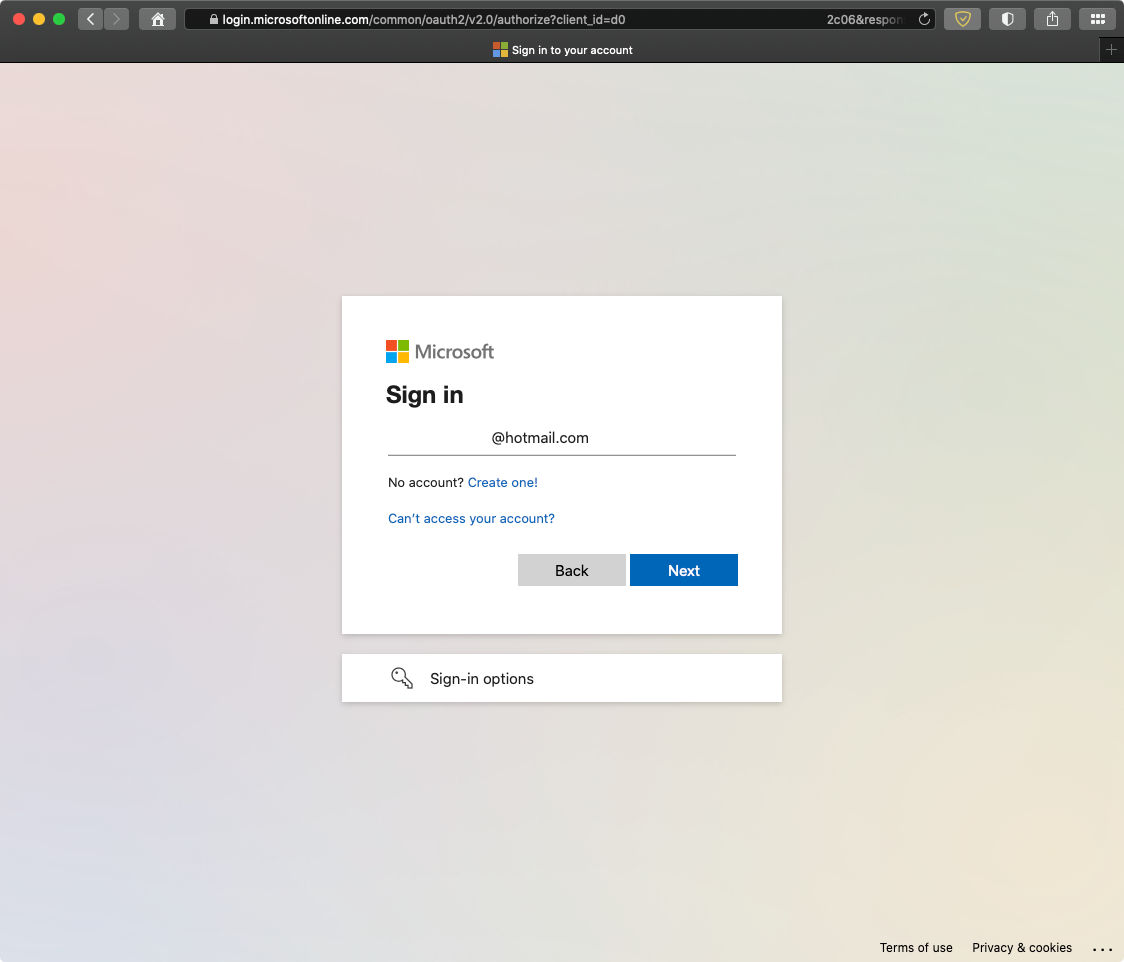
Task: Click the lock icon in address bar
Action: point(214,19)
